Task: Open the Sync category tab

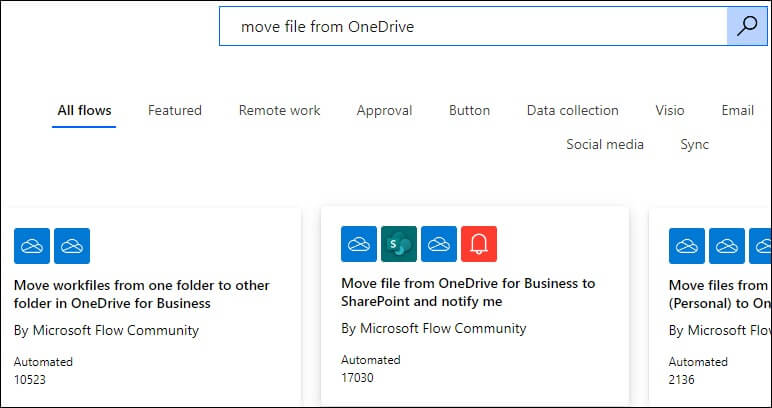Action: pyautogui.click(x=694, y=144)
